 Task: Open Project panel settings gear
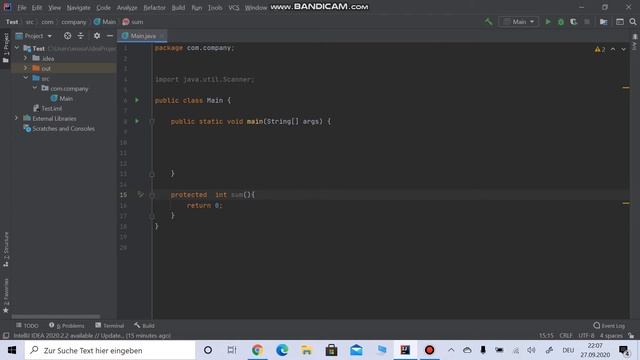[97, 36]
